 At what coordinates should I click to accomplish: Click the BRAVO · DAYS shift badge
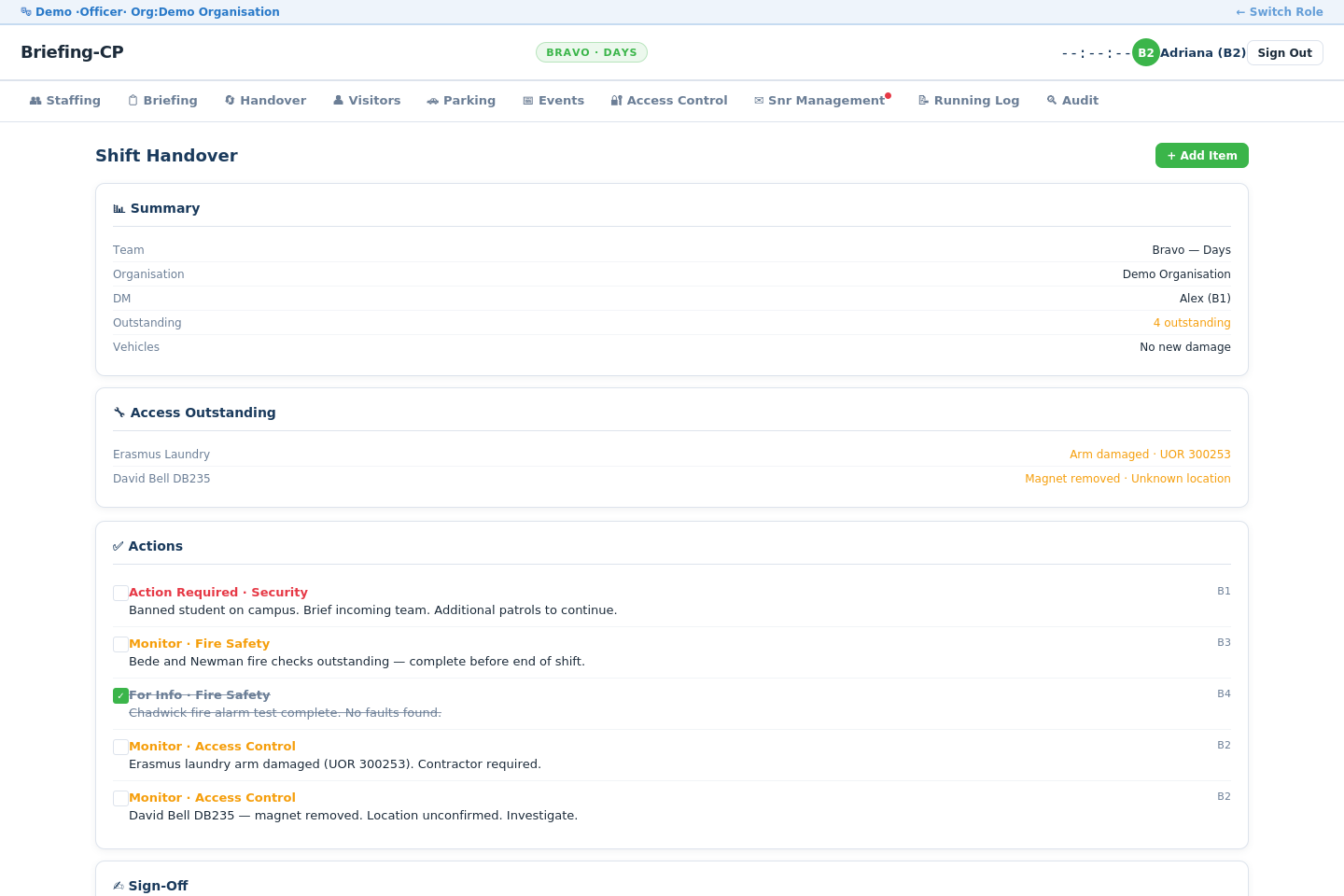592,52
